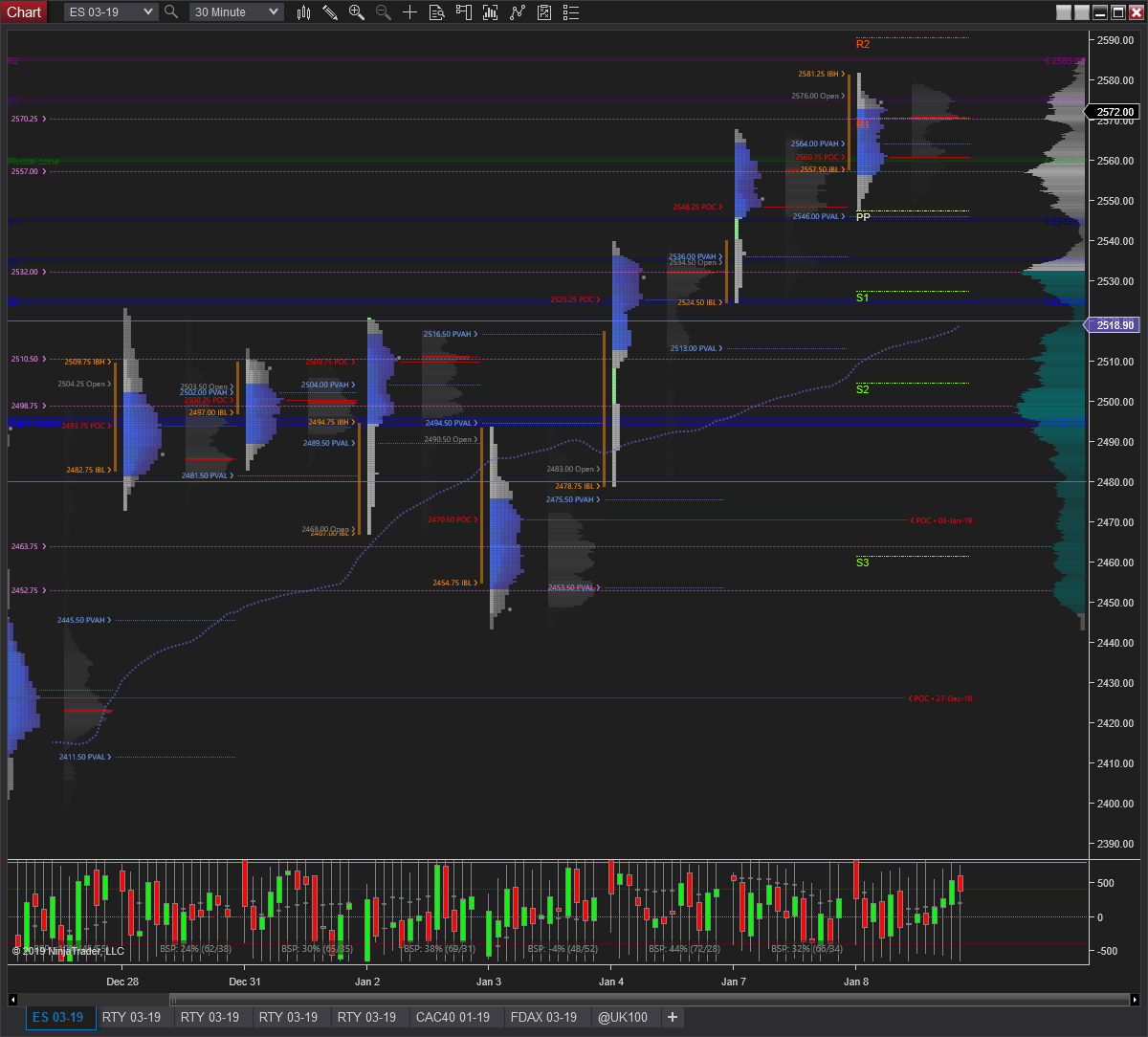This screenshot has height=1037, width=1148.
Task: Open the chart style bars icon
Action: 304,11
